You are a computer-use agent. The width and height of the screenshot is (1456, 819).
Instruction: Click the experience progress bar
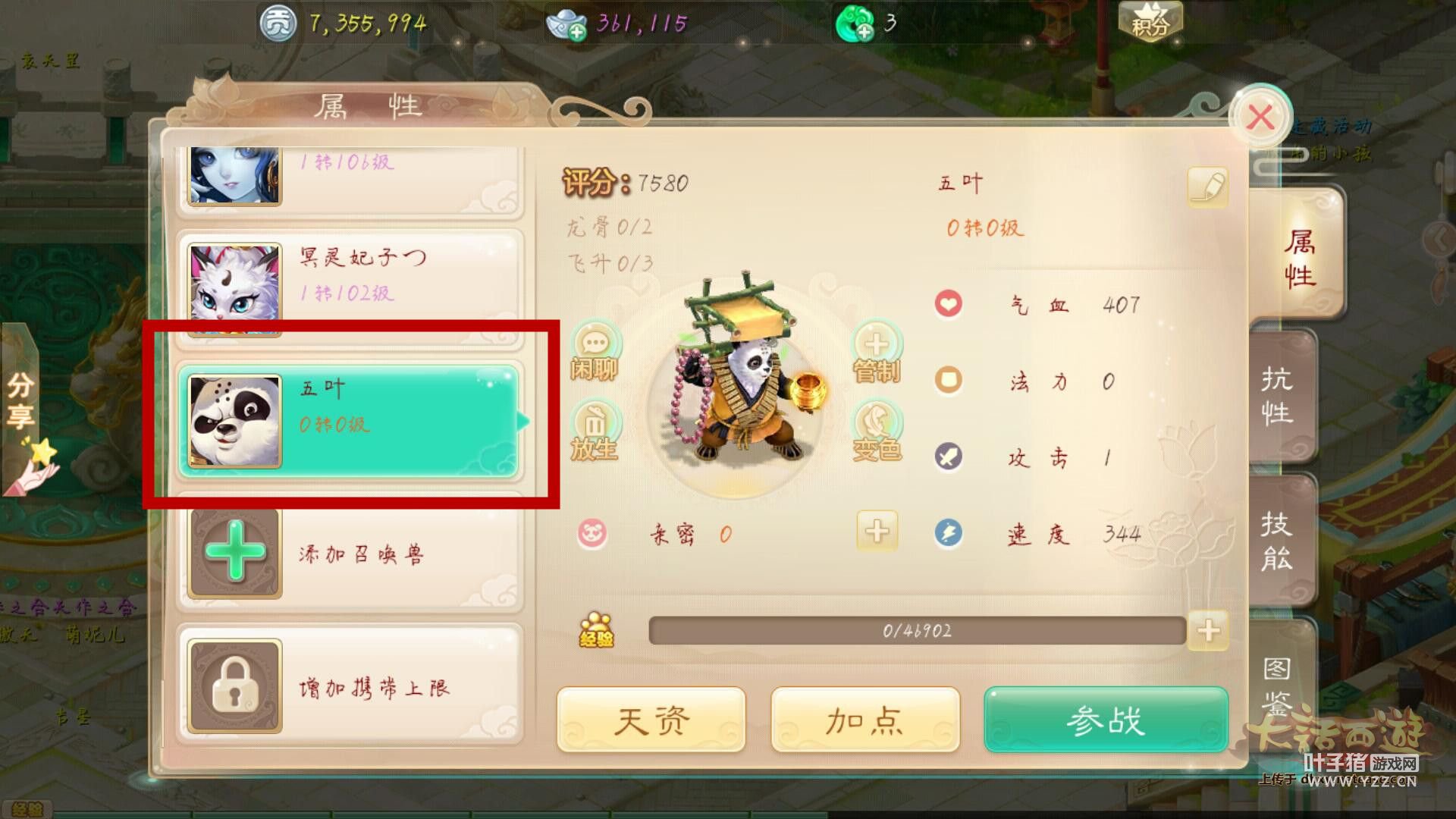click(917, 631)
